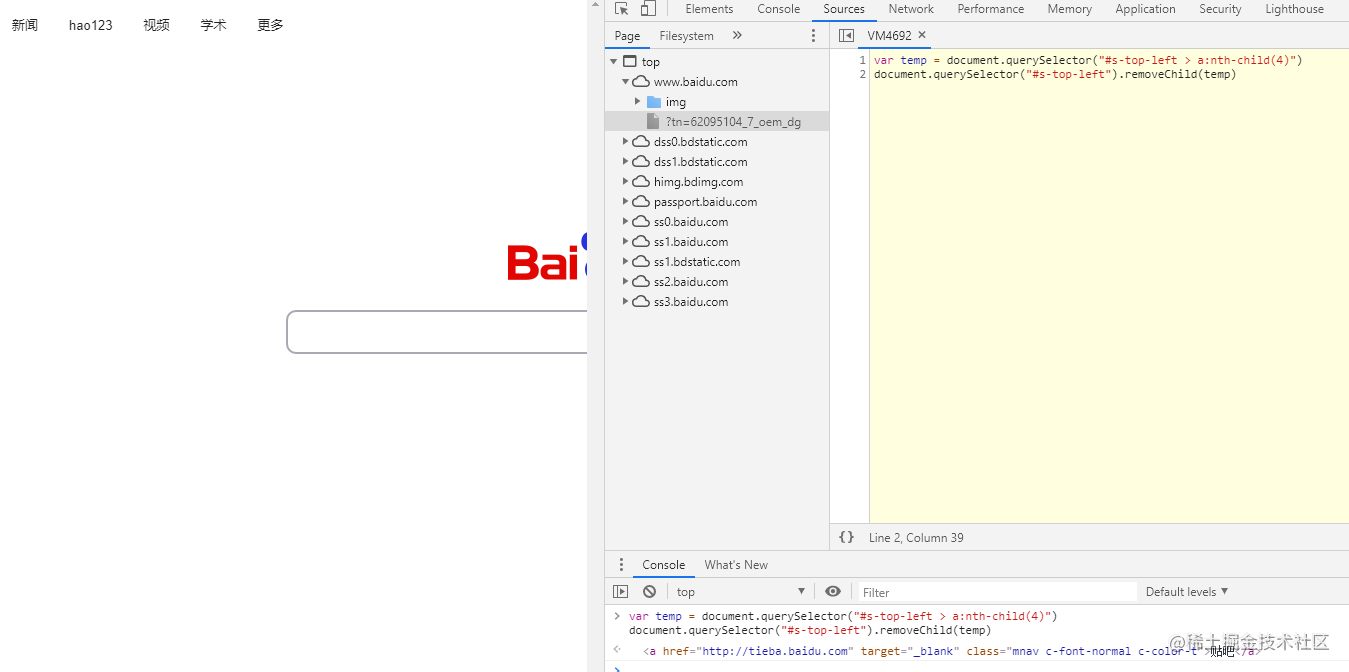Expand the dss0.bdstatic.com node
The height and width of the screenshot is (672, 1349).
[x=626, y=142]
